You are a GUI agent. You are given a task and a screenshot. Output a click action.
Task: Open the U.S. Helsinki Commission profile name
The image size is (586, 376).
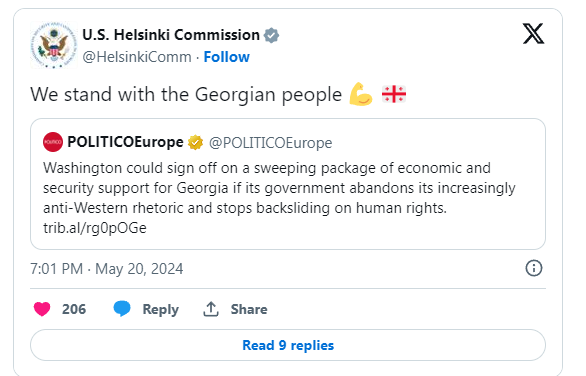coord(171,35)
